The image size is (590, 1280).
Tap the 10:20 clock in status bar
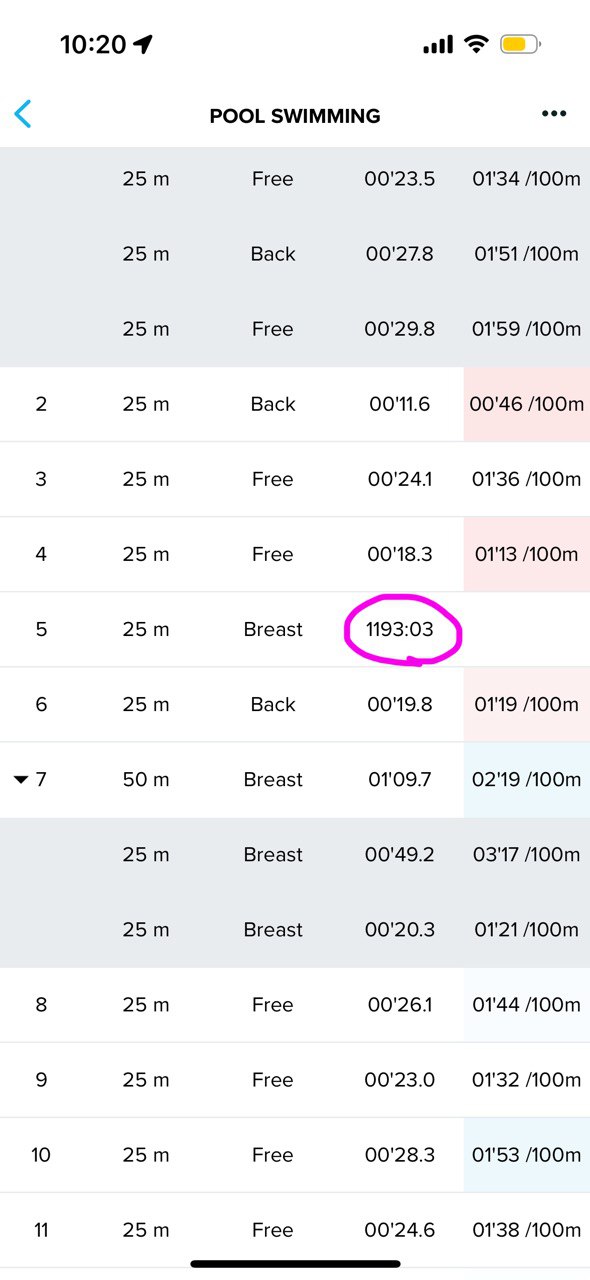[93, 45]
